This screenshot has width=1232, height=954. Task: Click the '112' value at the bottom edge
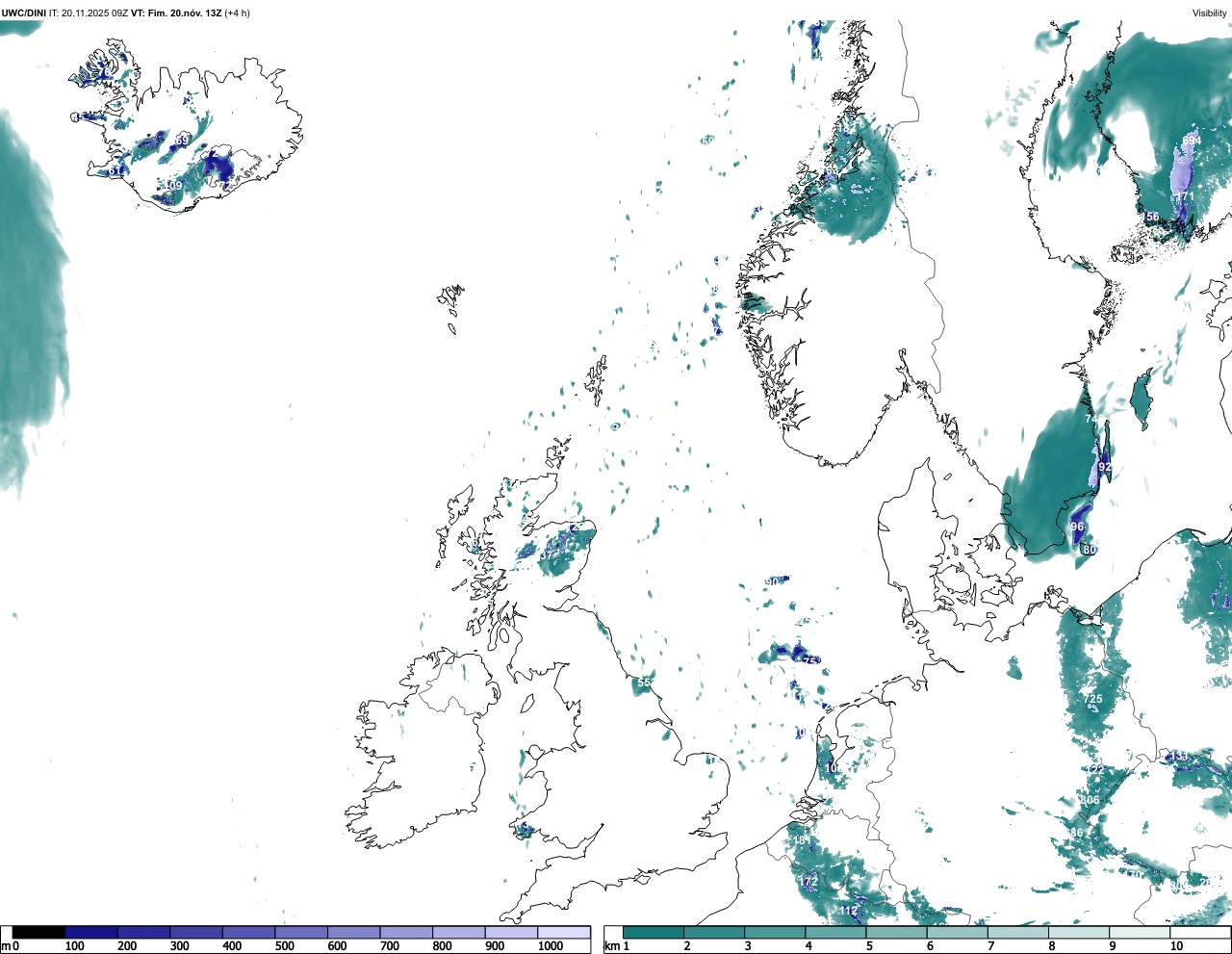(x=848, y=911)
